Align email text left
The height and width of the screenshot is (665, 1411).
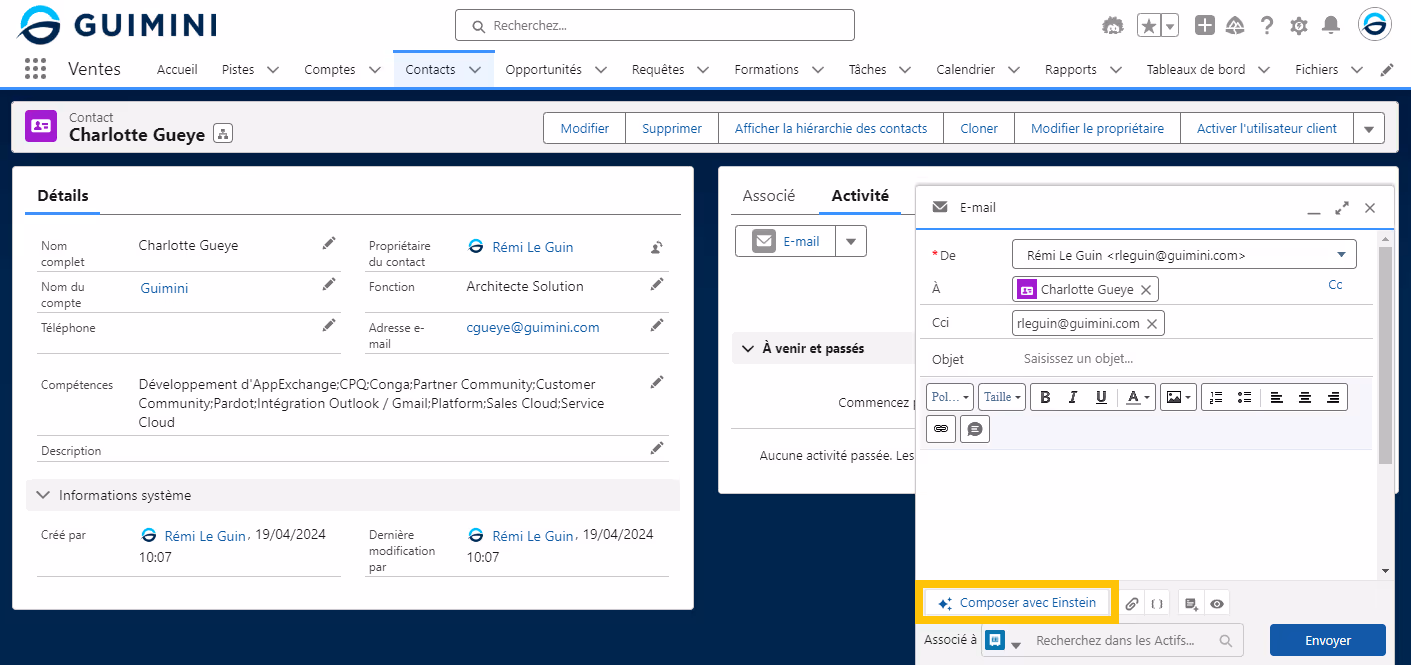1277,397
